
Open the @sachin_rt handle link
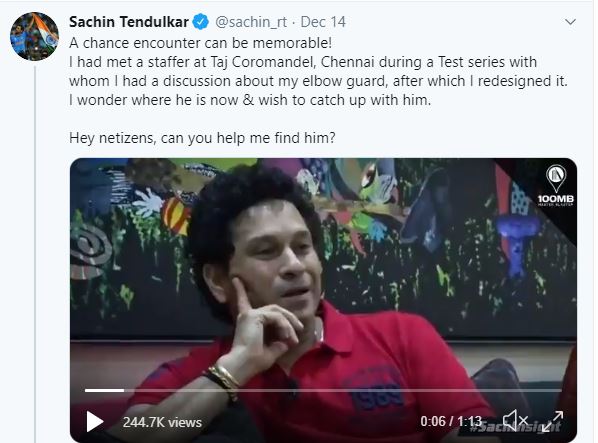pos(251,22)
